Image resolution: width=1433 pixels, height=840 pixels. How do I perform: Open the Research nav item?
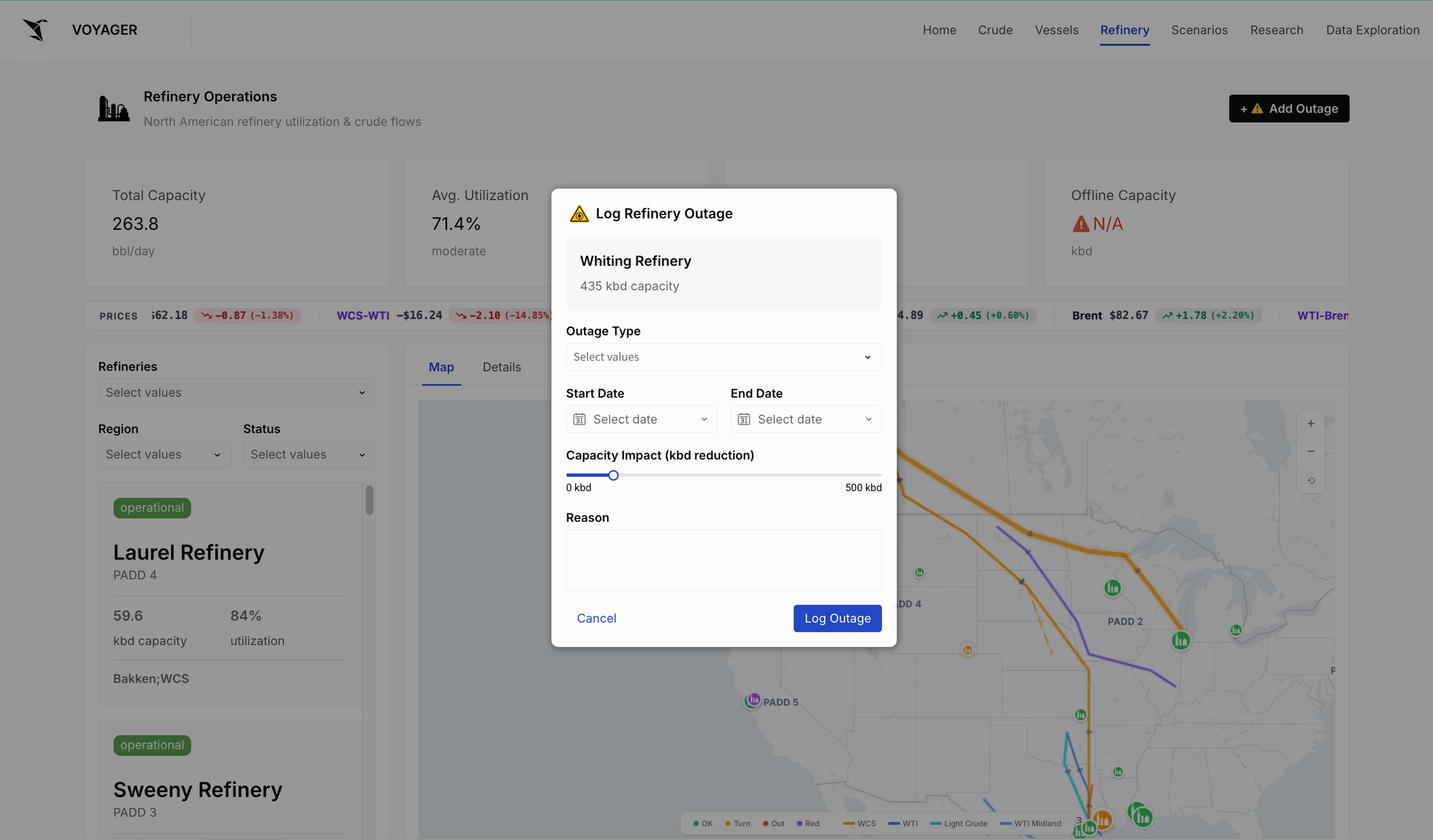coord(1276,29)
